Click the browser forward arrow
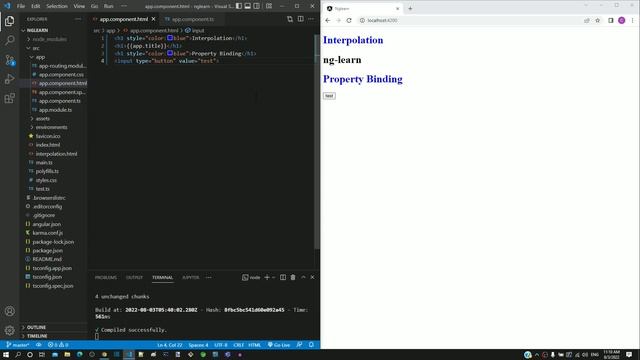The width and height of the screenshot is (640, 360). pyautogui.click(x=338, y=20)
